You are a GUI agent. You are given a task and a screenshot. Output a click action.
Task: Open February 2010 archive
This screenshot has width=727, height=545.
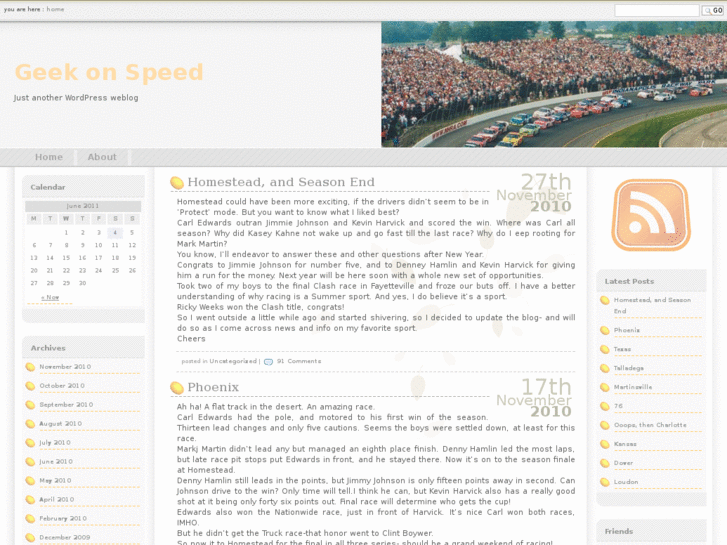(x=63, y=519)
